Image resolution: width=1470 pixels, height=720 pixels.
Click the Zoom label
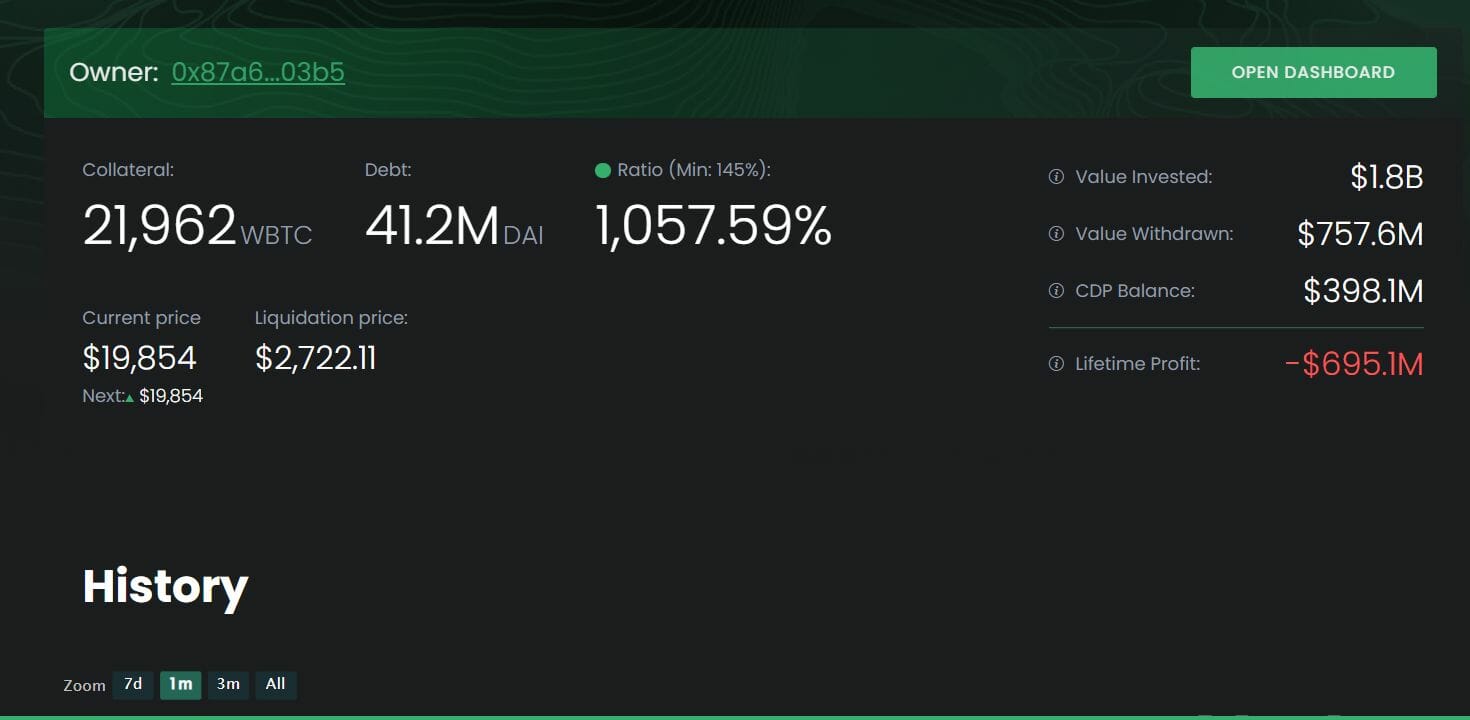tap(84, 686)
